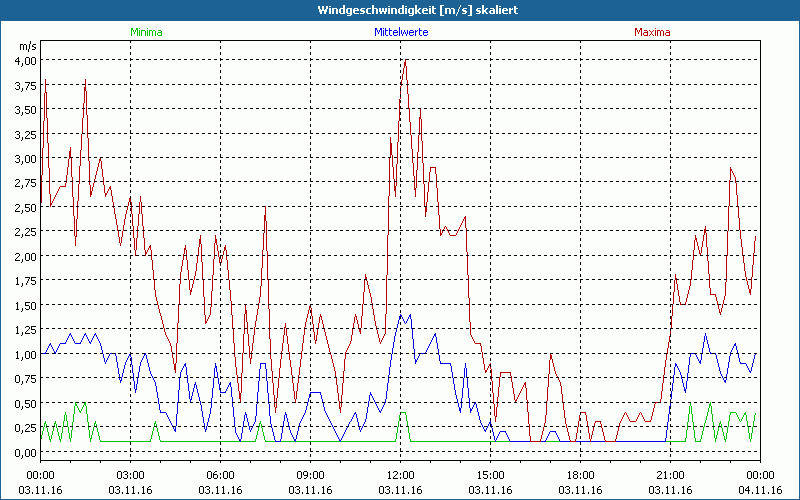Viewport: 800px width, 500px height.
Task: Click the green Minima legend label
Action: pyautogui.click(x=146, y=32)
